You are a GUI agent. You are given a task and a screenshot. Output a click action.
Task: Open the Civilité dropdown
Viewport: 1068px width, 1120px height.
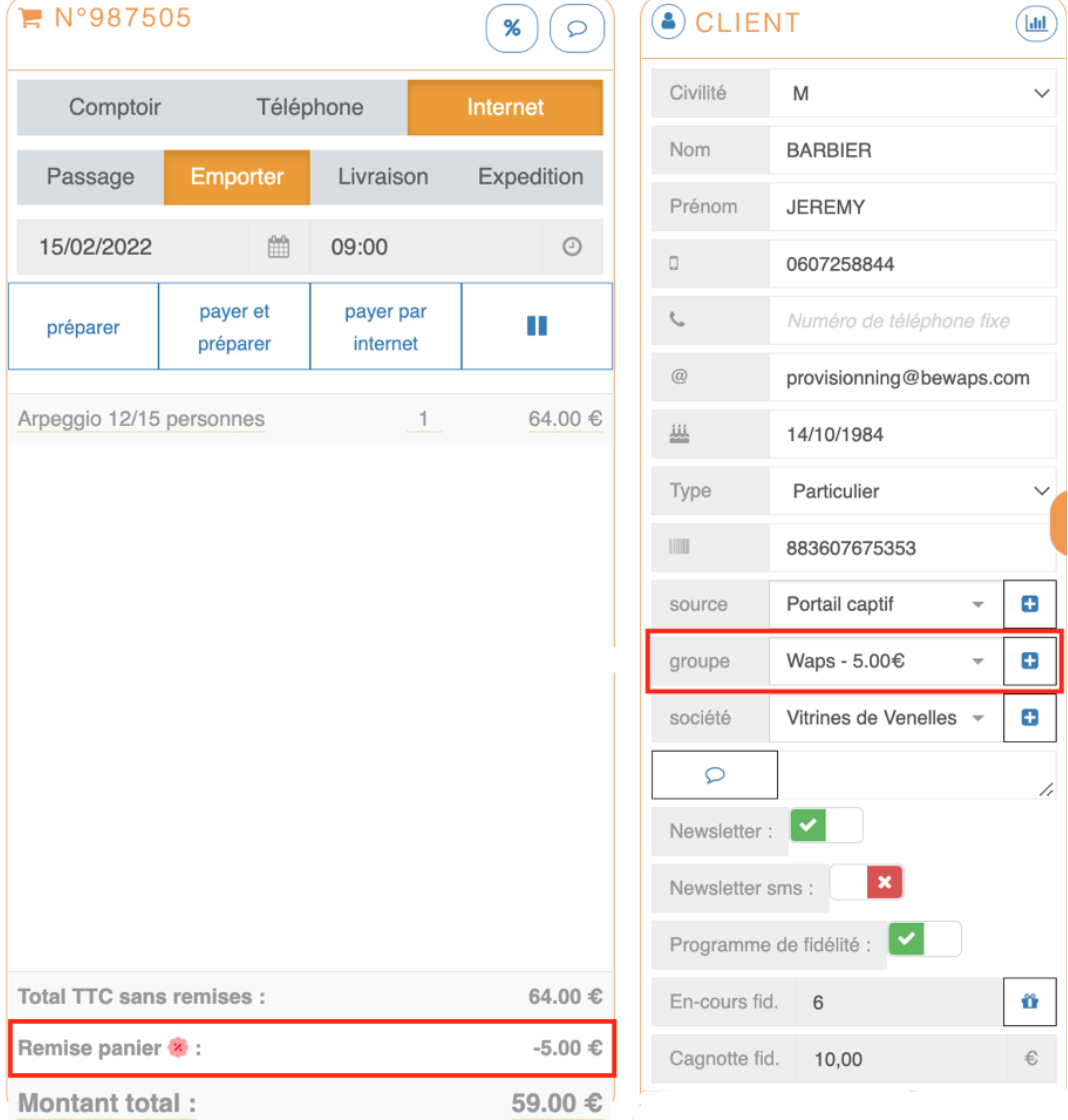(x=912, y=93)
